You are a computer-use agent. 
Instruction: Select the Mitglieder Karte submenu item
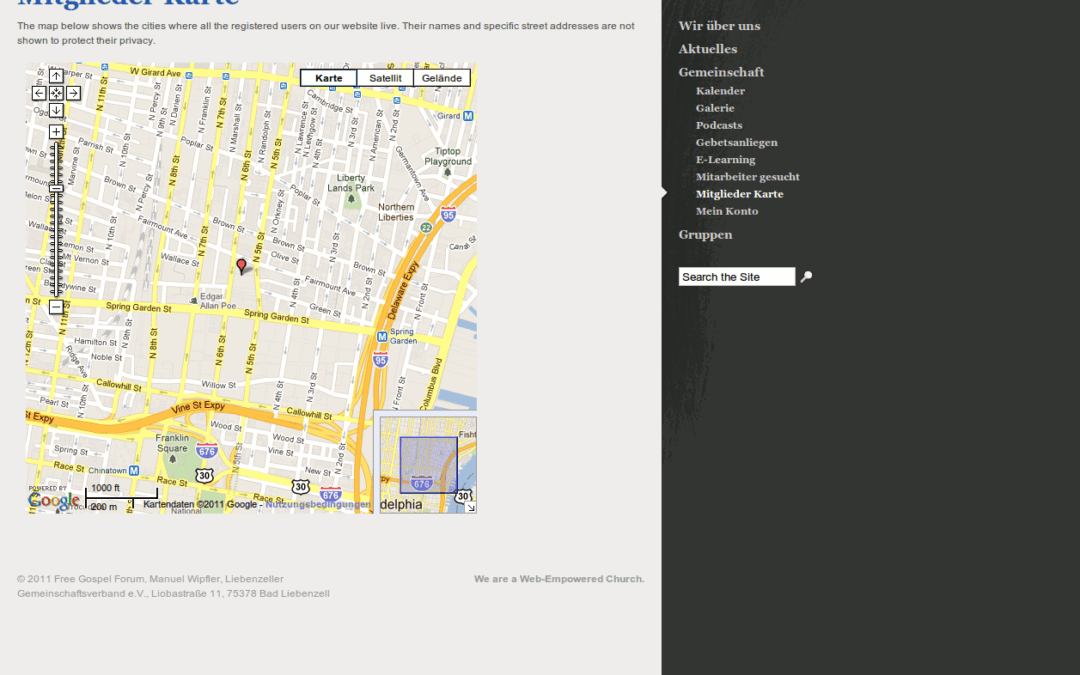[739, 194]
